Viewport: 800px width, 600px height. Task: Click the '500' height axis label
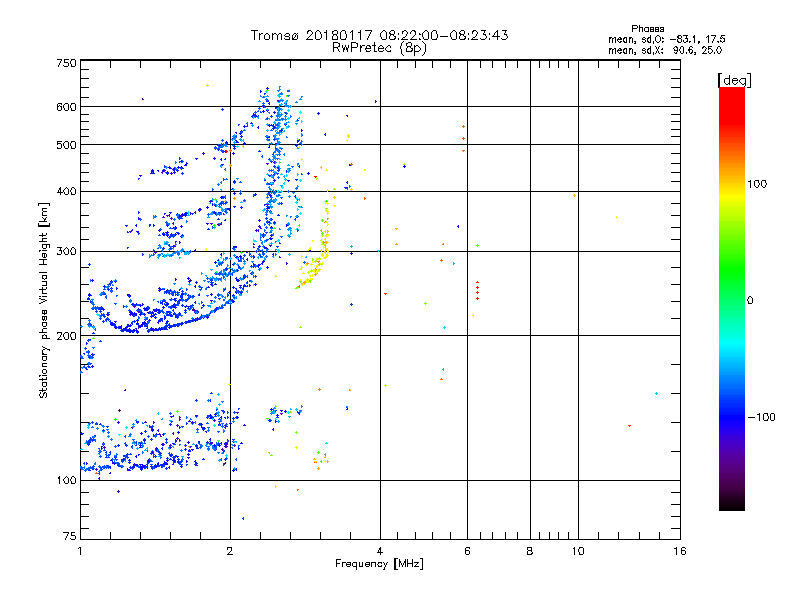click(66, 145)
